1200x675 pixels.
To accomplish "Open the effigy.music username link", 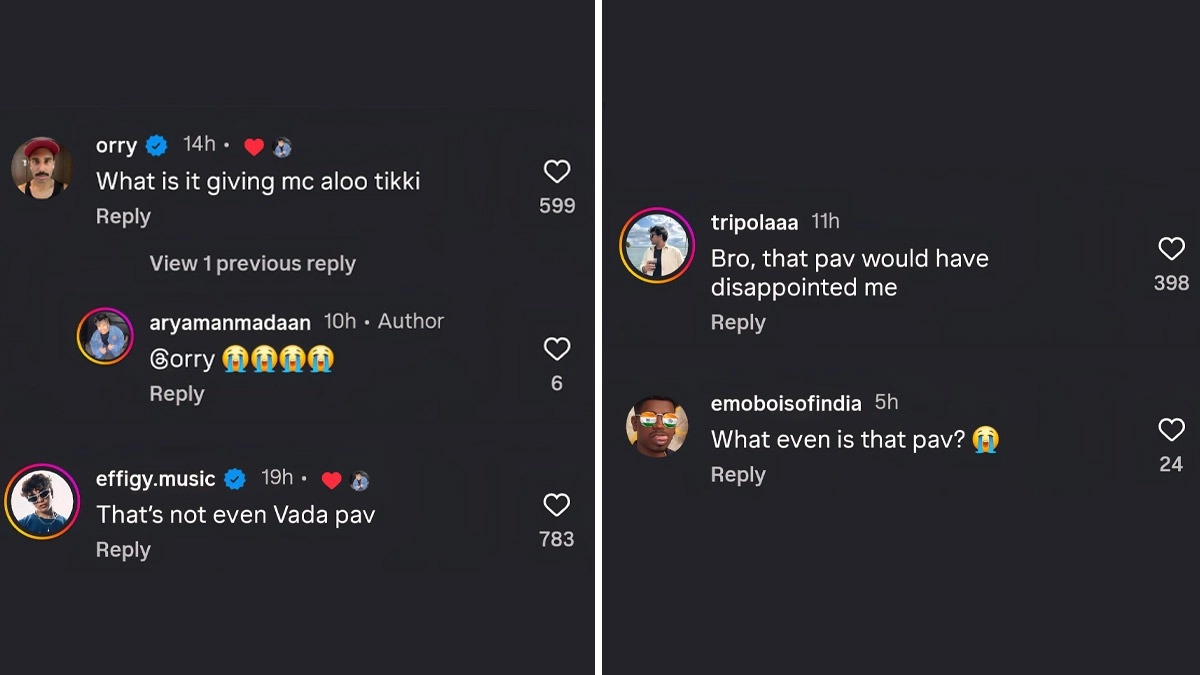I will pyautogui.click(x=155, y=479).
